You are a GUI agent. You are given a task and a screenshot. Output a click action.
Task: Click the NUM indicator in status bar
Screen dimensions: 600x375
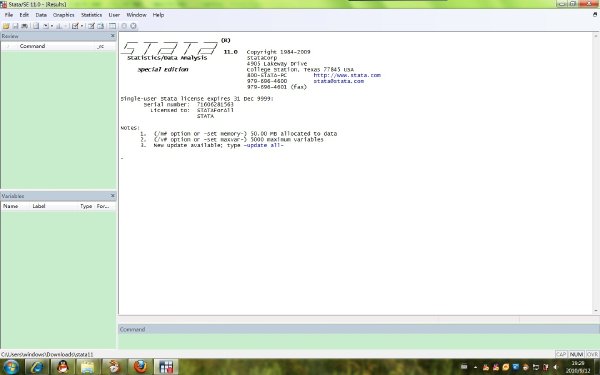576,354
